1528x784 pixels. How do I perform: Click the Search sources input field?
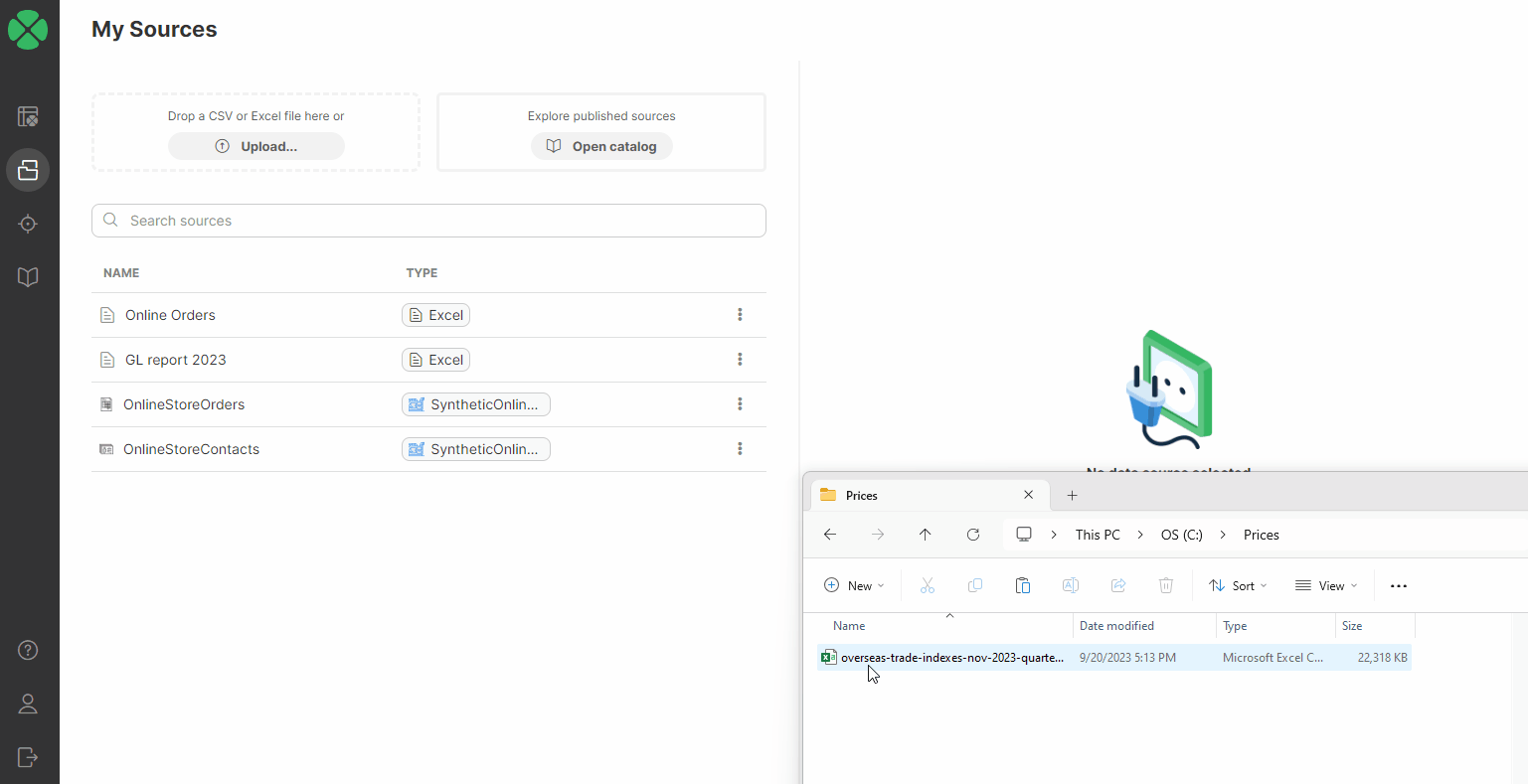(427, 220)
